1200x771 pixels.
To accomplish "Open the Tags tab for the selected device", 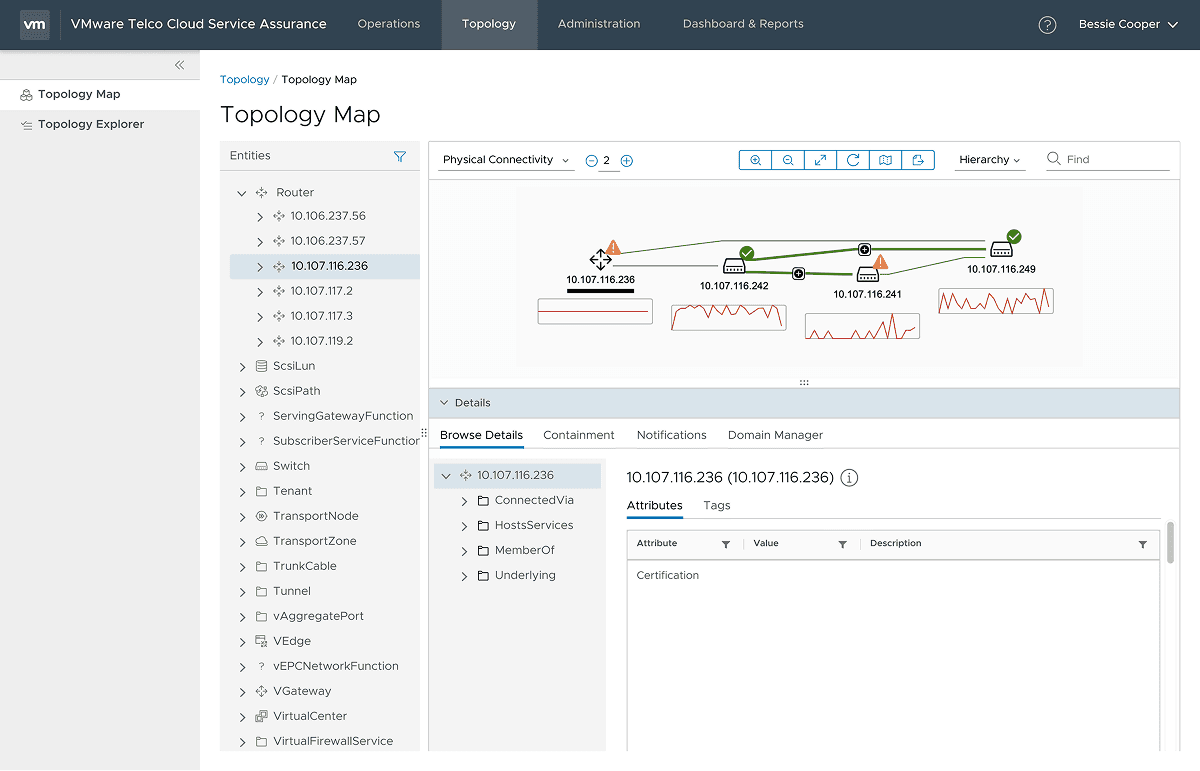I will pos(716,506).
